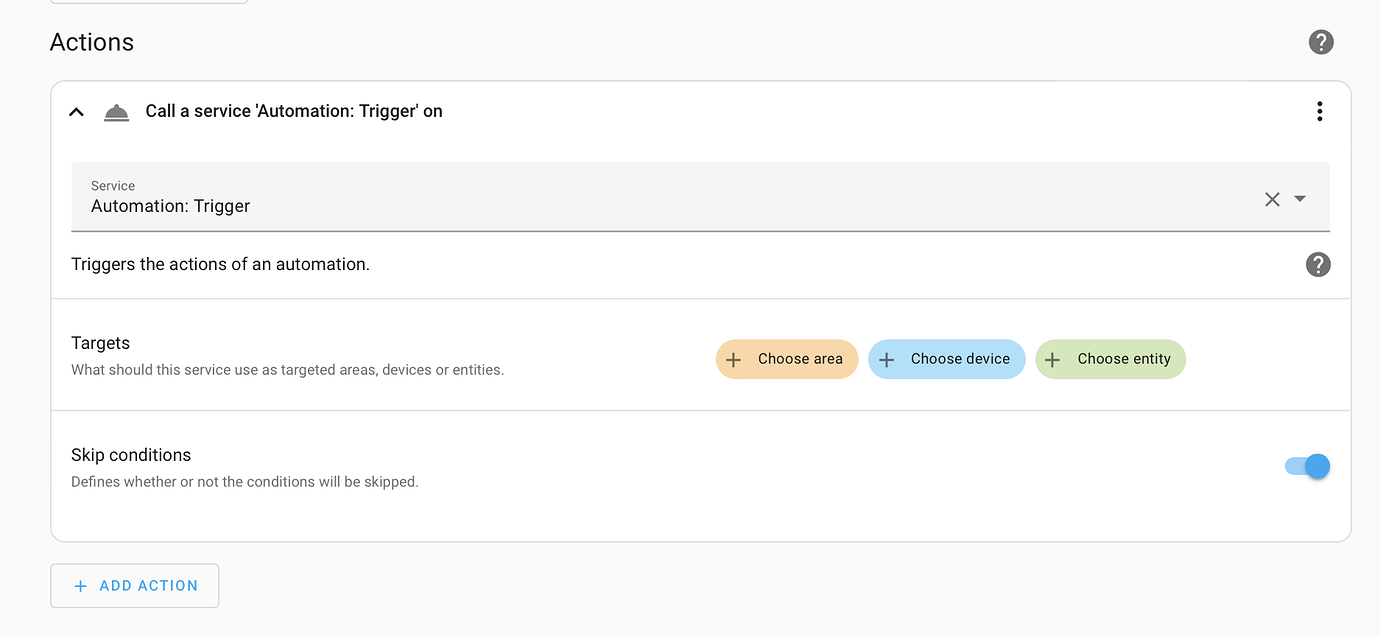Image resolution: width=1380 pixels, height=636 pixels.
Task: Click the plus icon inside ADD ACTION
Action: pos(81,586)
